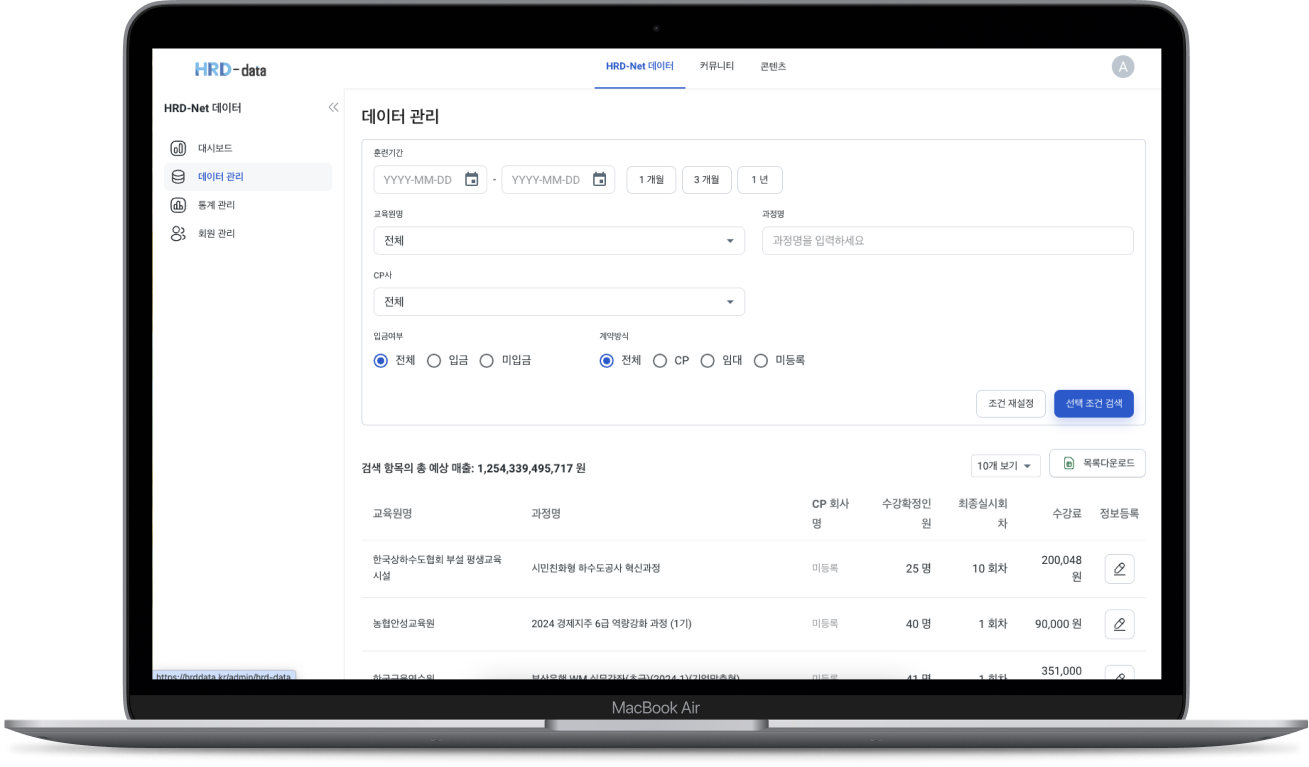Image resolution: width=1309 pixels, height=767 pixels.
Task: Select 전체 radio under 입금여부
Action: click(380, 361)
